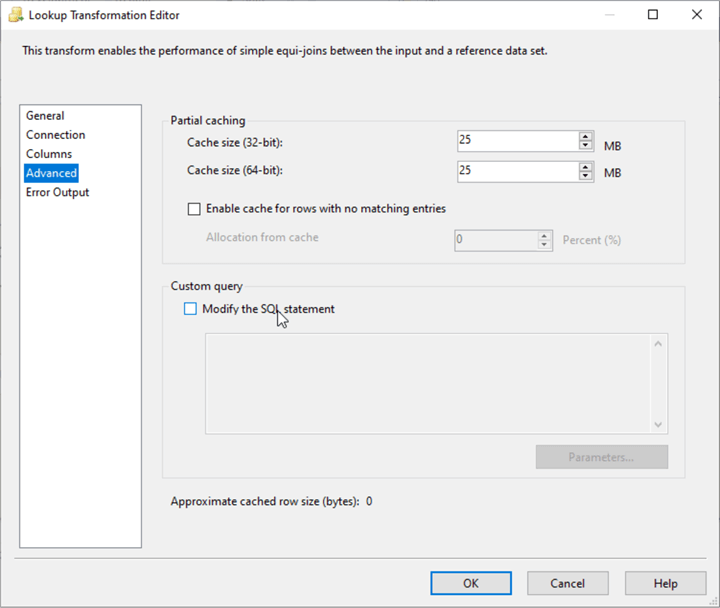Click in the 64-bit cache size field
720x608 pixels.
pos(516,171)
